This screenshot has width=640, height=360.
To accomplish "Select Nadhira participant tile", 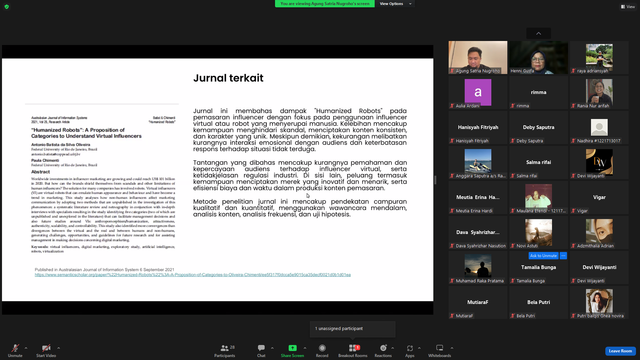I will [599, 128].
